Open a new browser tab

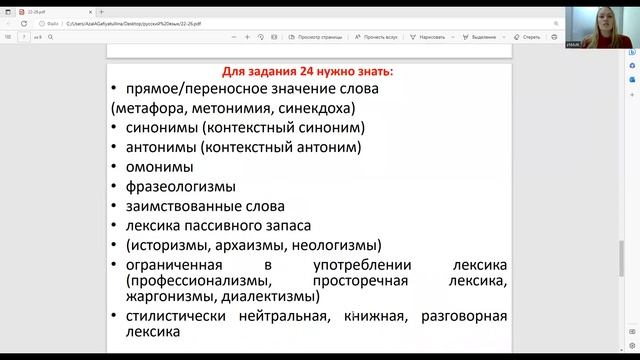(102, 12)
